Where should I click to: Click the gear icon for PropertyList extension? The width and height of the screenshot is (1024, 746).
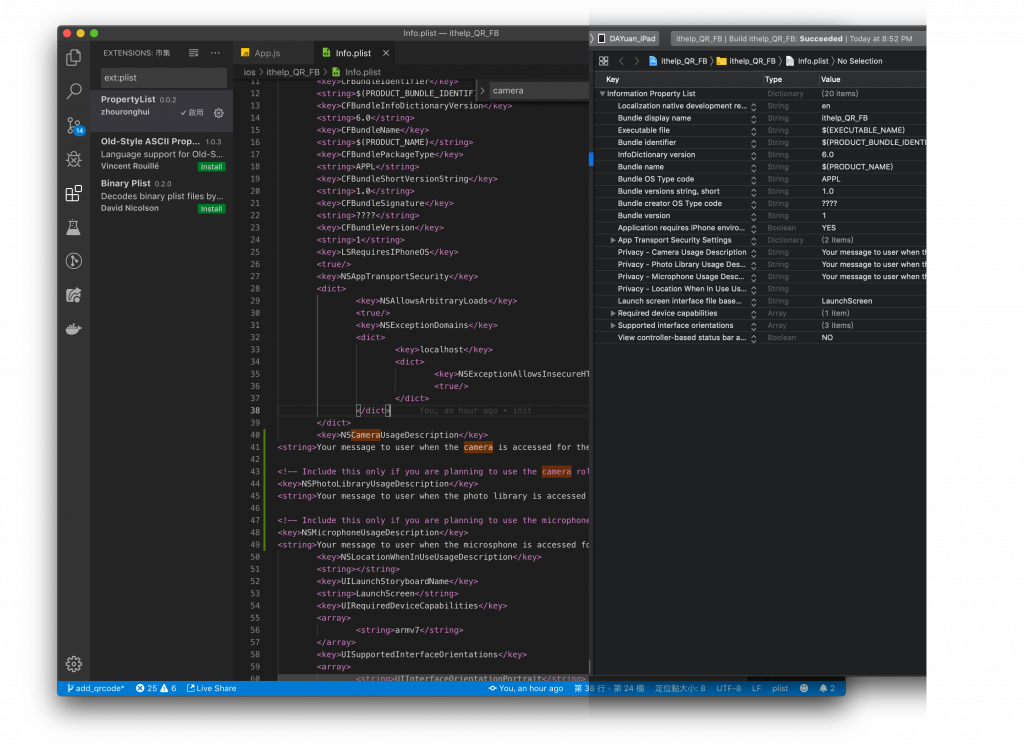coord(218,113)
